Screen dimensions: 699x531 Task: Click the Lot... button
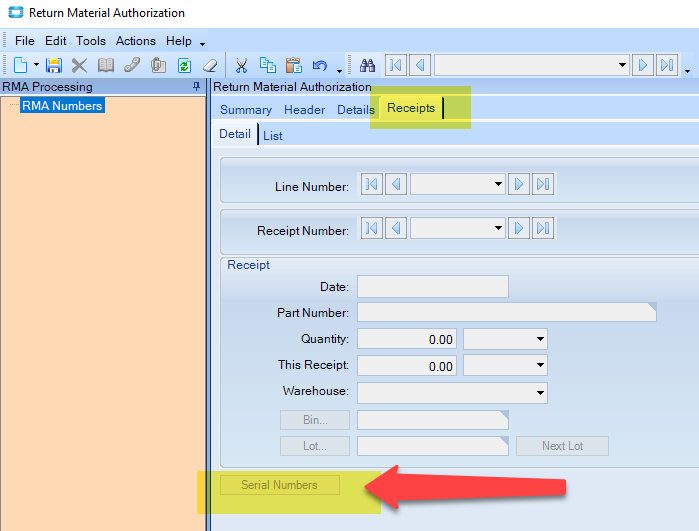[315, 446]
